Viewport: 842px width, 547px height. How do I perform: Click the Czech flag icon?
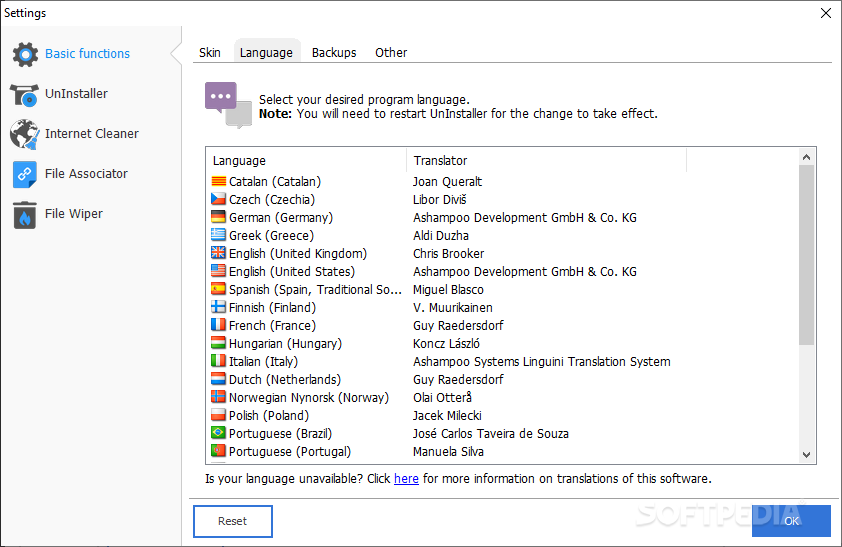coord(218,199)
